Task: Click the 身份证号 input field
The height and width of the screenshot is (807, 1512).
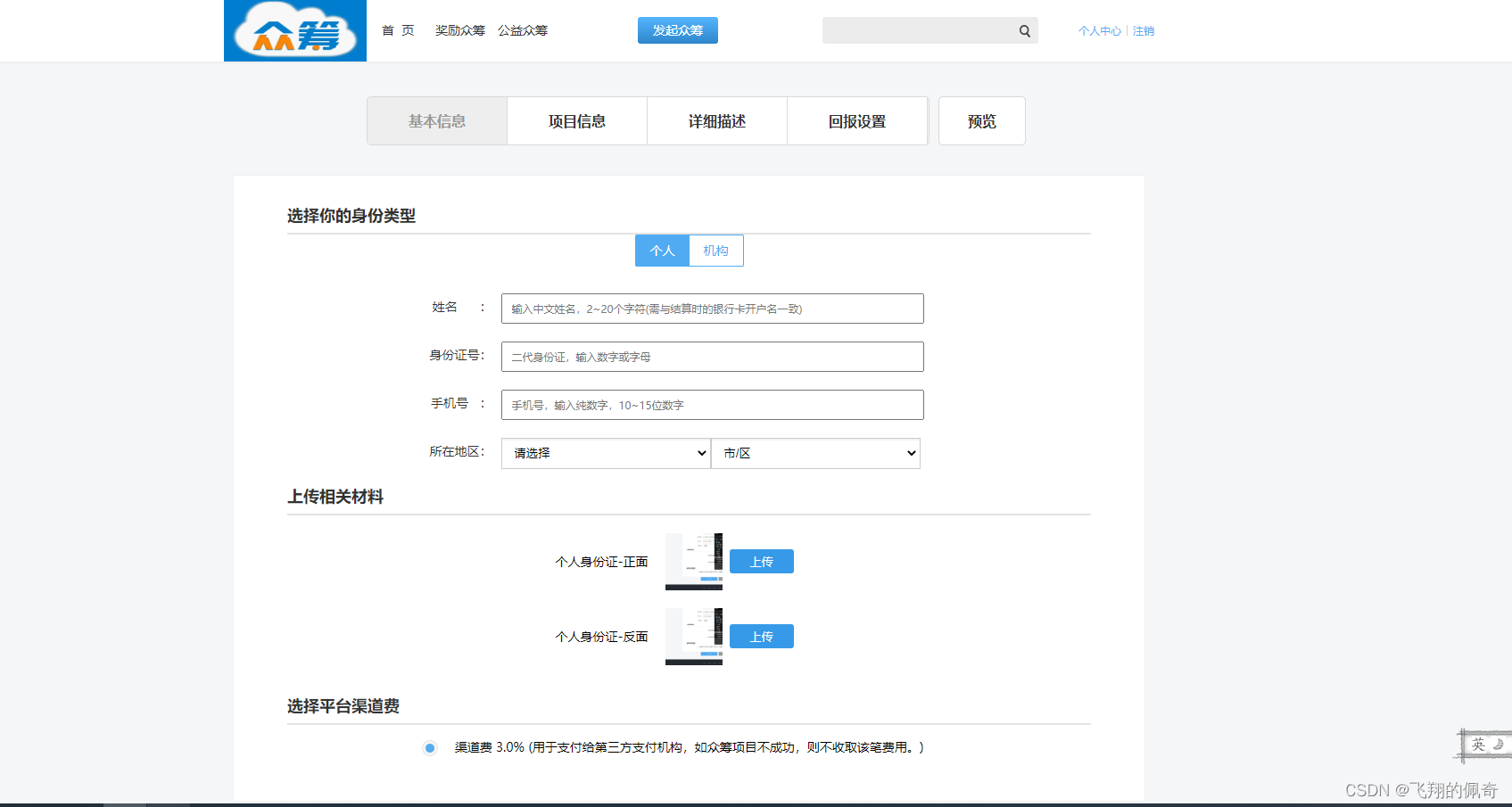Action: click(x=713, y=357)
